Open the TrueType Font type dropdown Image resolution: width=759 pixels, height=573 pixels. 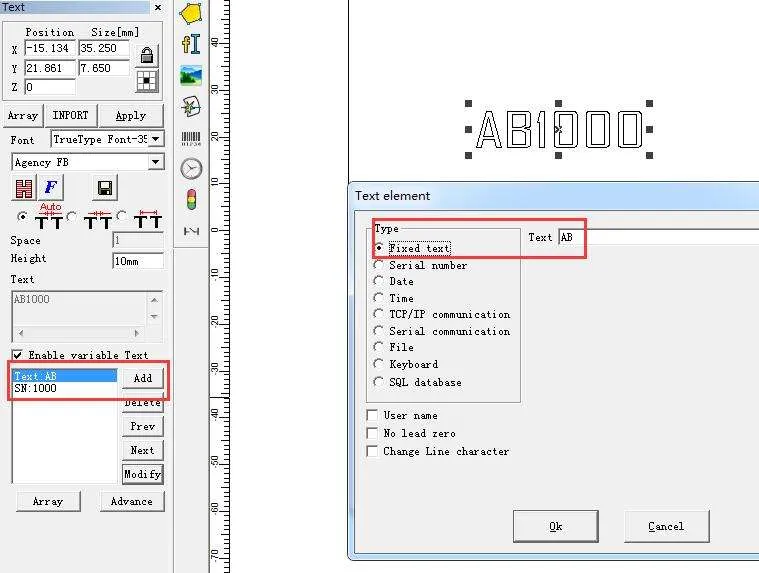[155, 139]
